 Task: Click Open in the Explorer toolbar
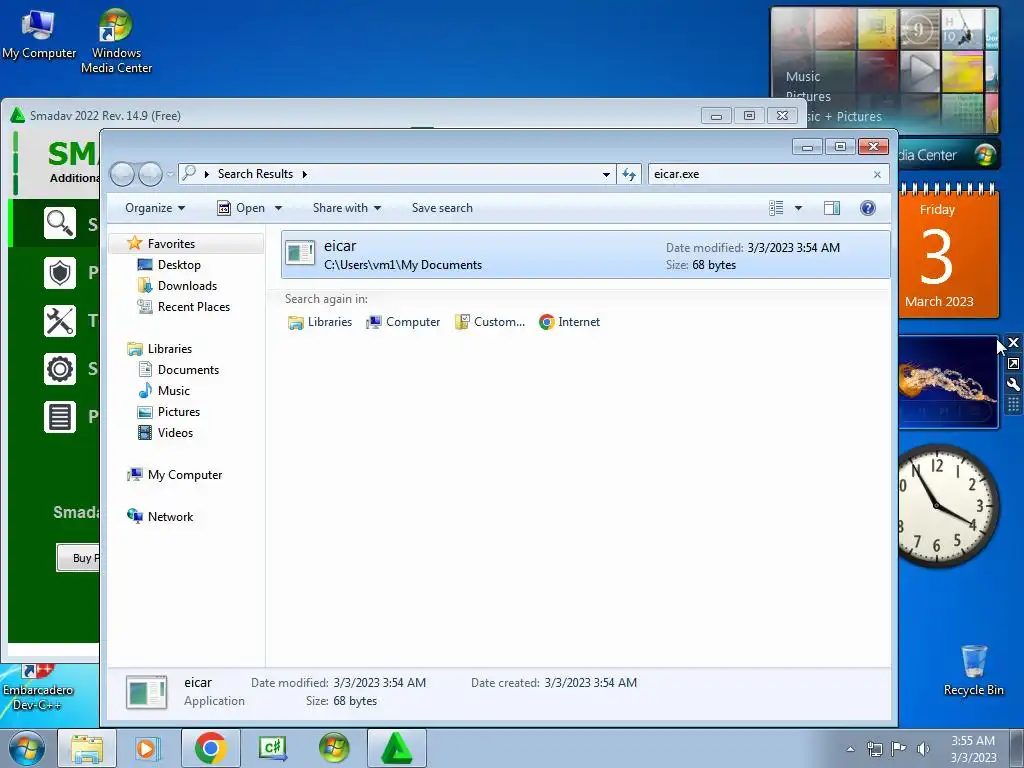point(242,208)
